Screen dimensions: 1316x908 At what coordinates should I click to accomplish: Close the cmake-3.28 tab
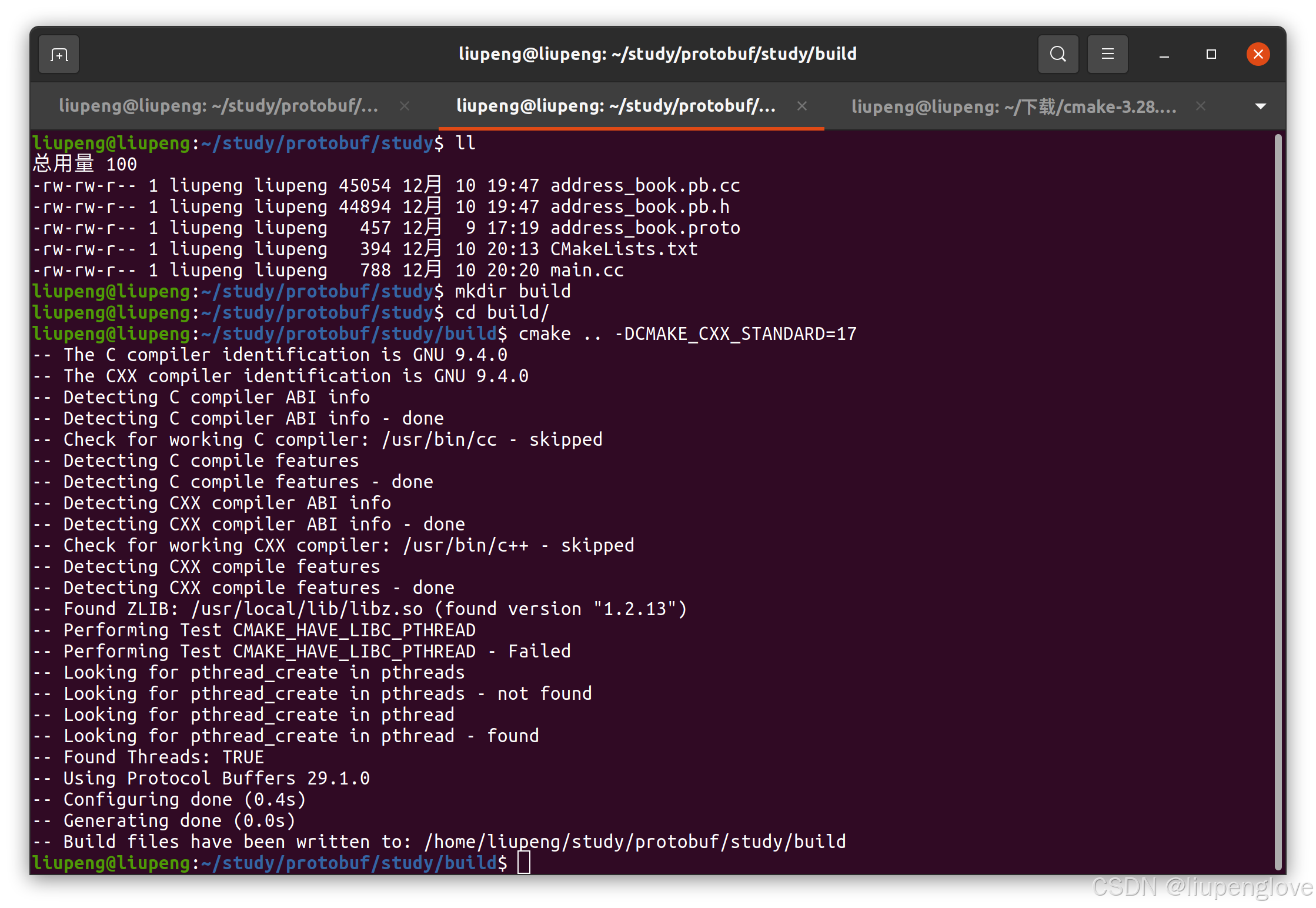pos(1201,106)
